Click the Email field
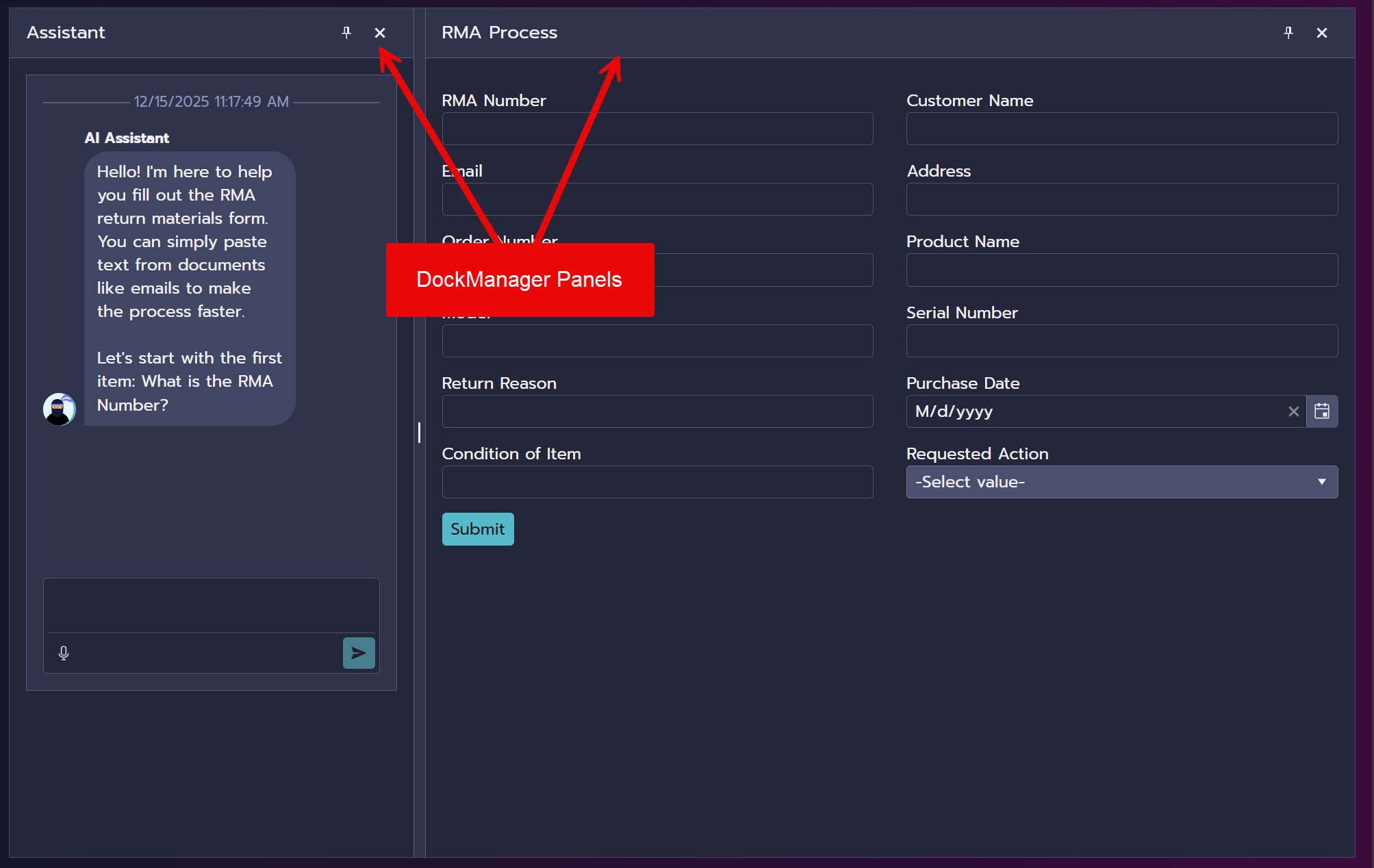This screenshot has width=1374, height=868. (657, 199)
